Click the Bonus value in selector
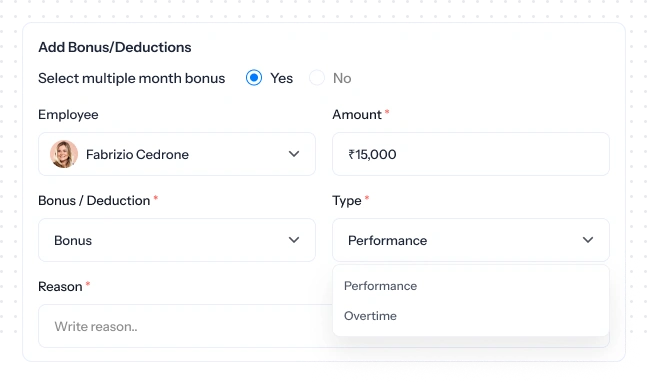The image size is (647, 382). click(73, 240)
